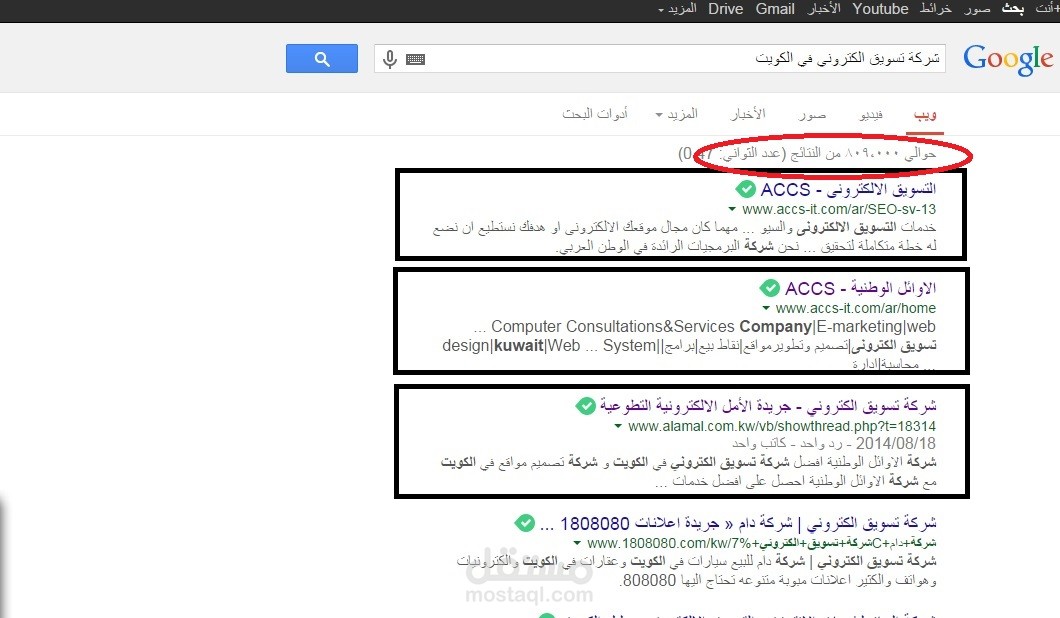Switch to the فيديو search tab

coord(871,114)
